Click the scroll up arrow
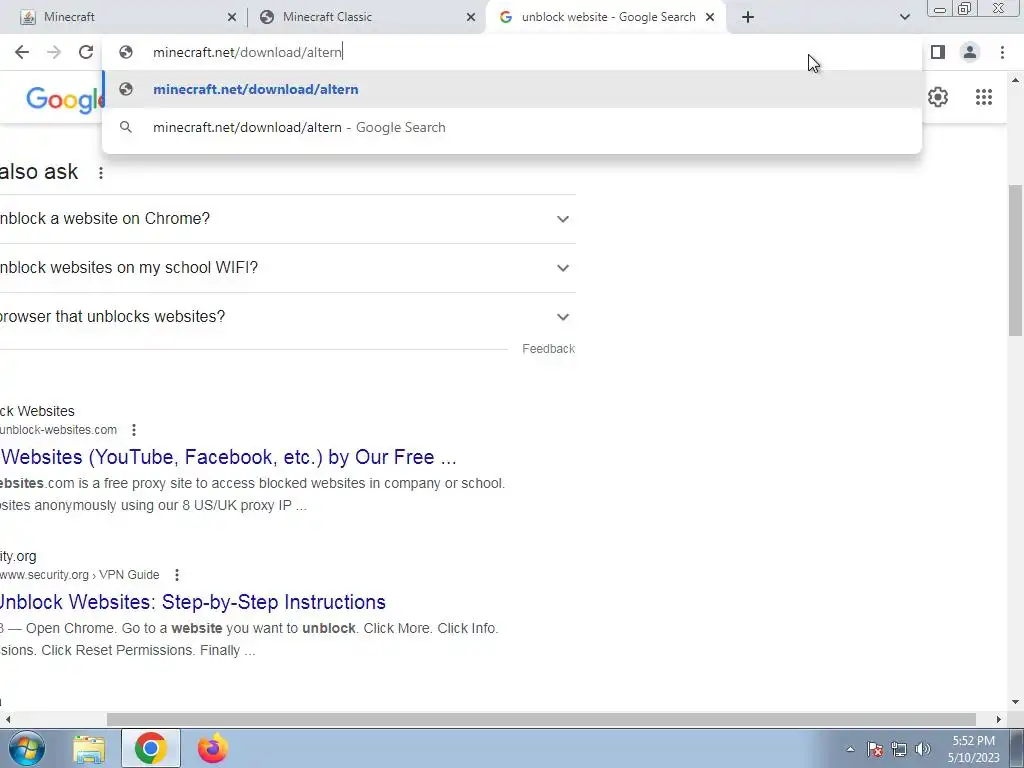Image resolution: width=1024 pixels, height=768 pixels. pos(1016,80)
